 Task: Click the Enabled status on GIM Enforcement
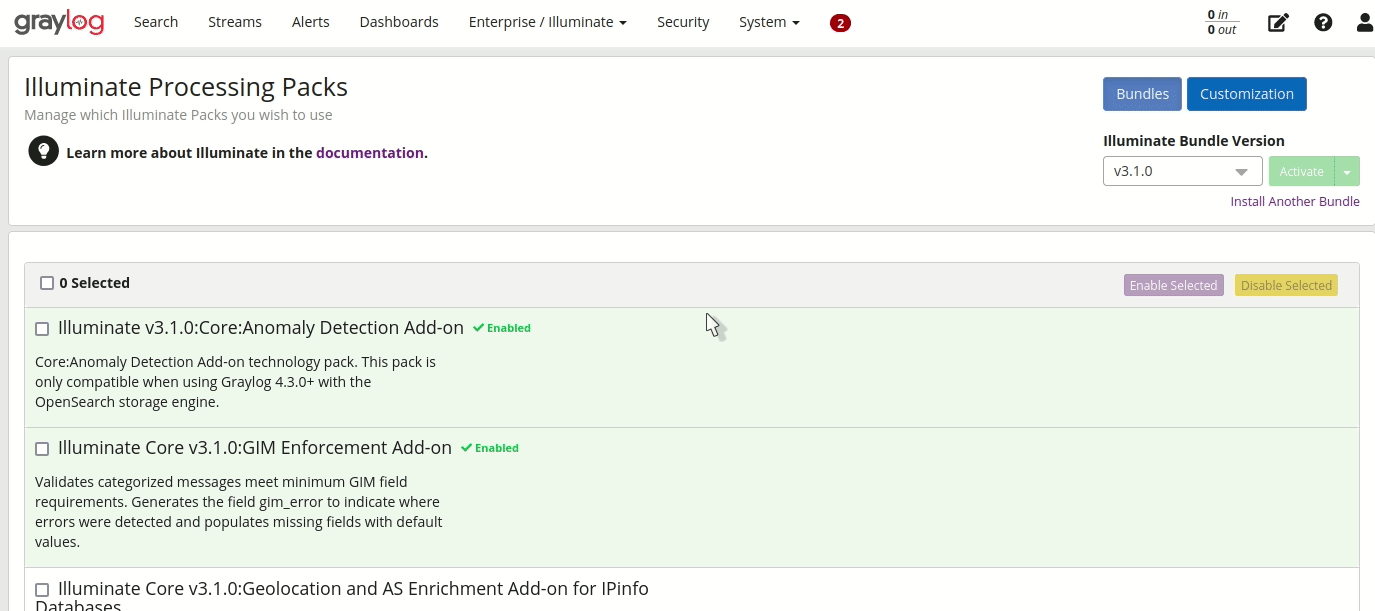pos(490,448)
